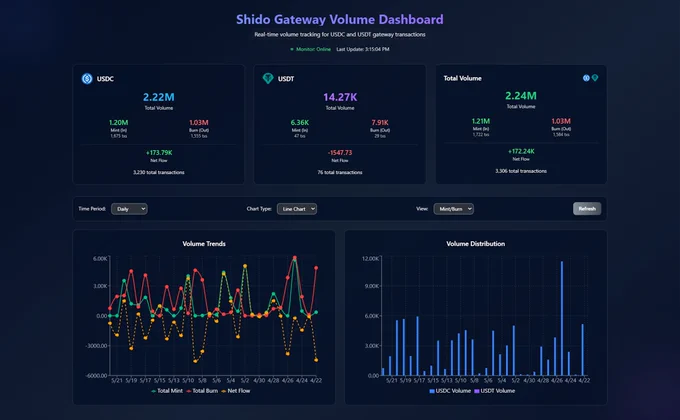Click the green Monitor Online status dot
Image resolution: width=680 pixels, height=420 pixels.
pos(292,49)
